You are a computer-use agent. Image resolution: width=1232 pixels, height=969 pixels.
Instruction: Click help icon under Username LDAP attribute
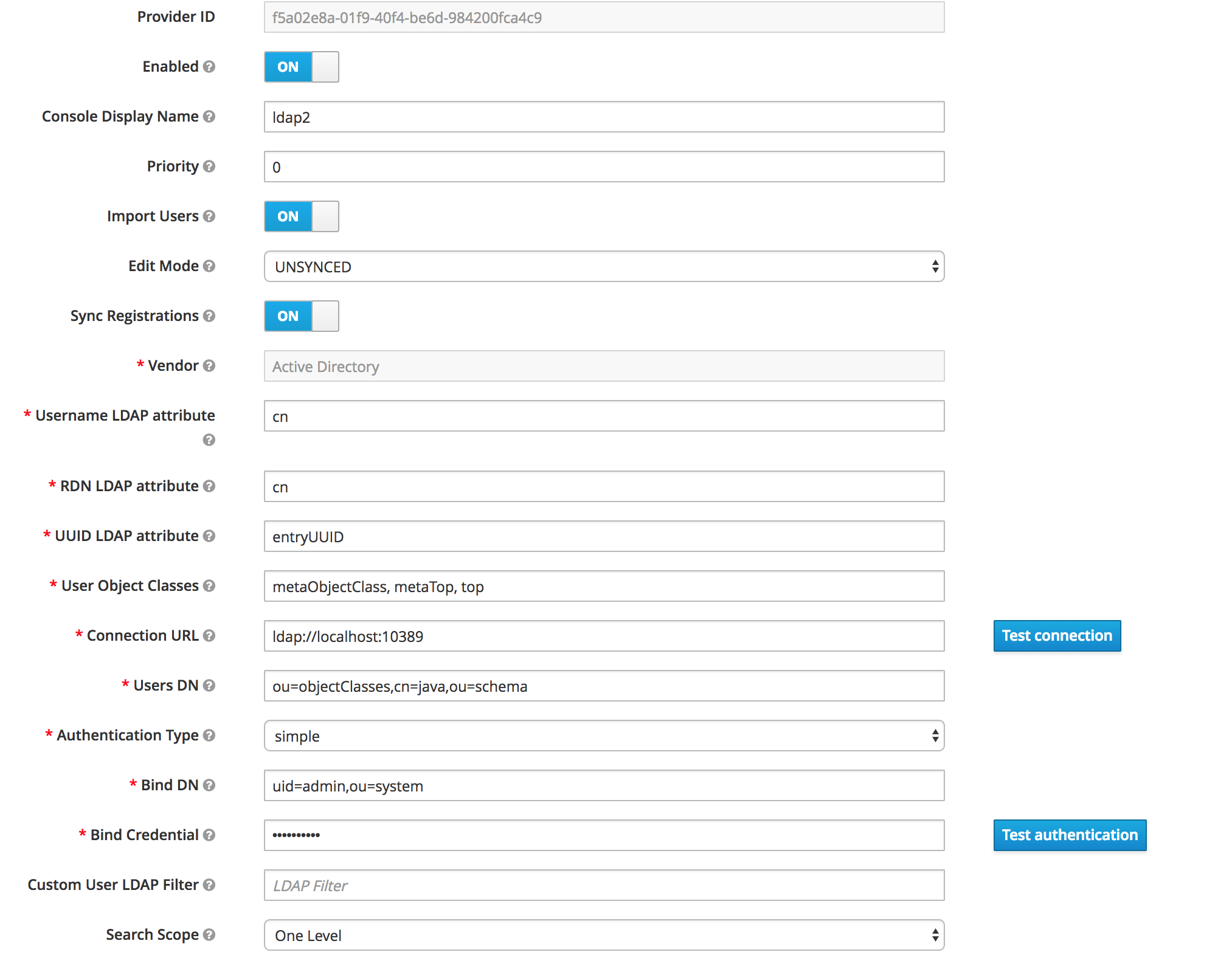pos(209,440)
